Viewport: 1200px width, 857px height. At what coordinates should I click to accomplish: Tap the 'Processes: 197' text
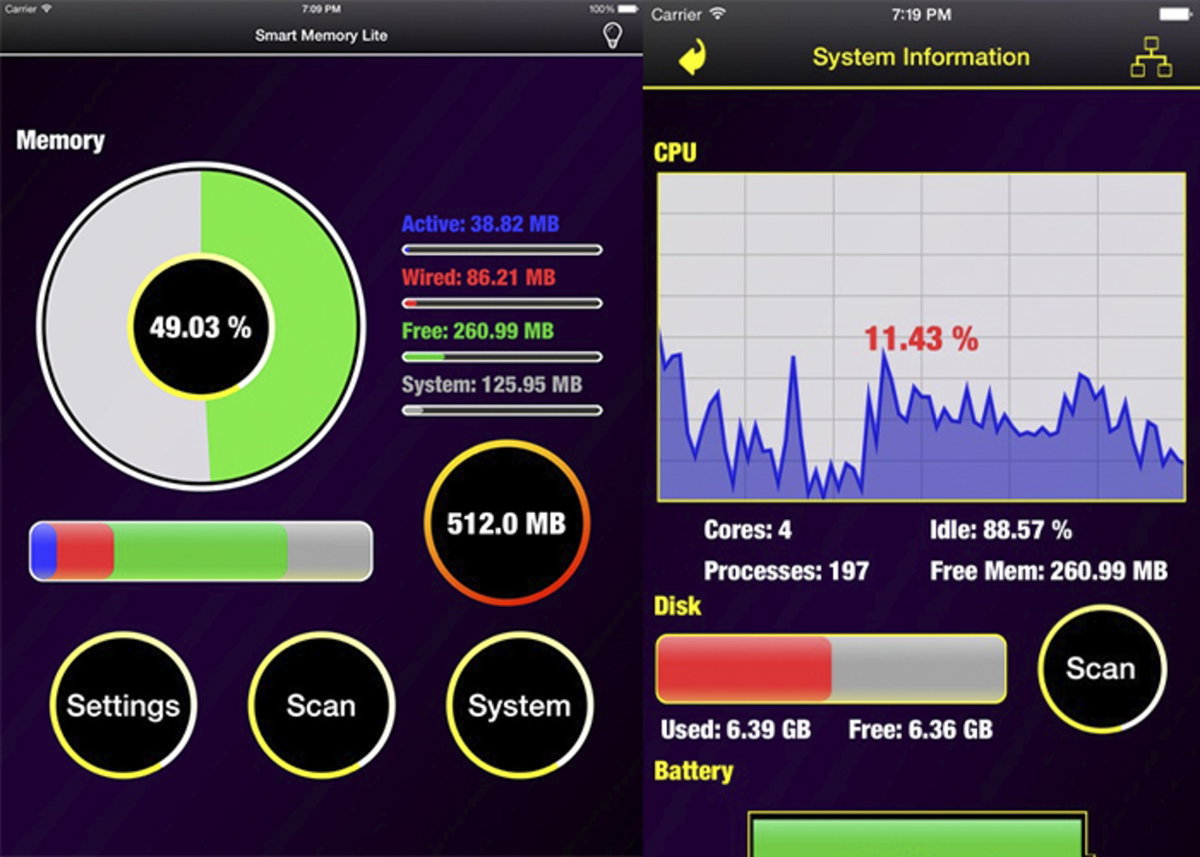(x=787, y=572)
